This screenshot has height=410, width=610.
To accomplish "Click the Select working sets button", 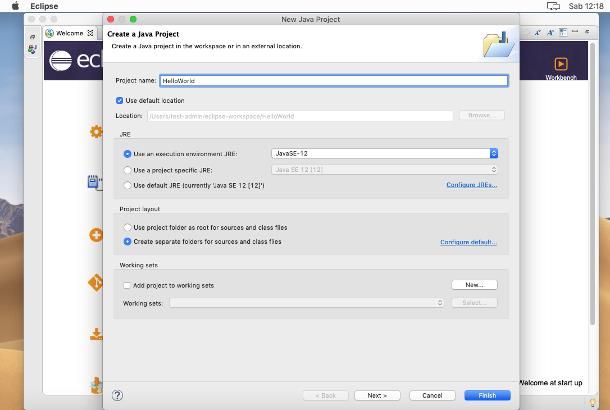I will (x=474, y=303).
